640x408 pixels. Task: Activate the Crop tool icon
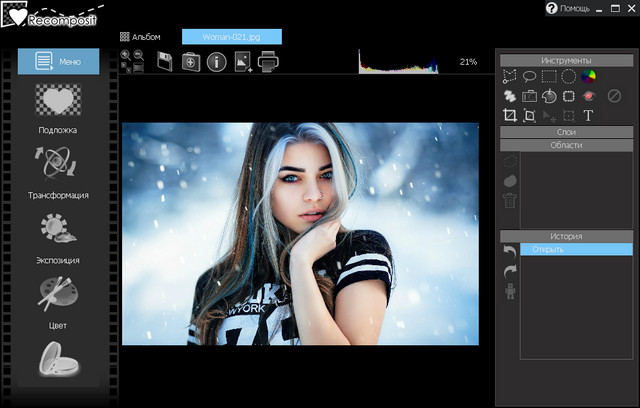[x=509, y=116]
